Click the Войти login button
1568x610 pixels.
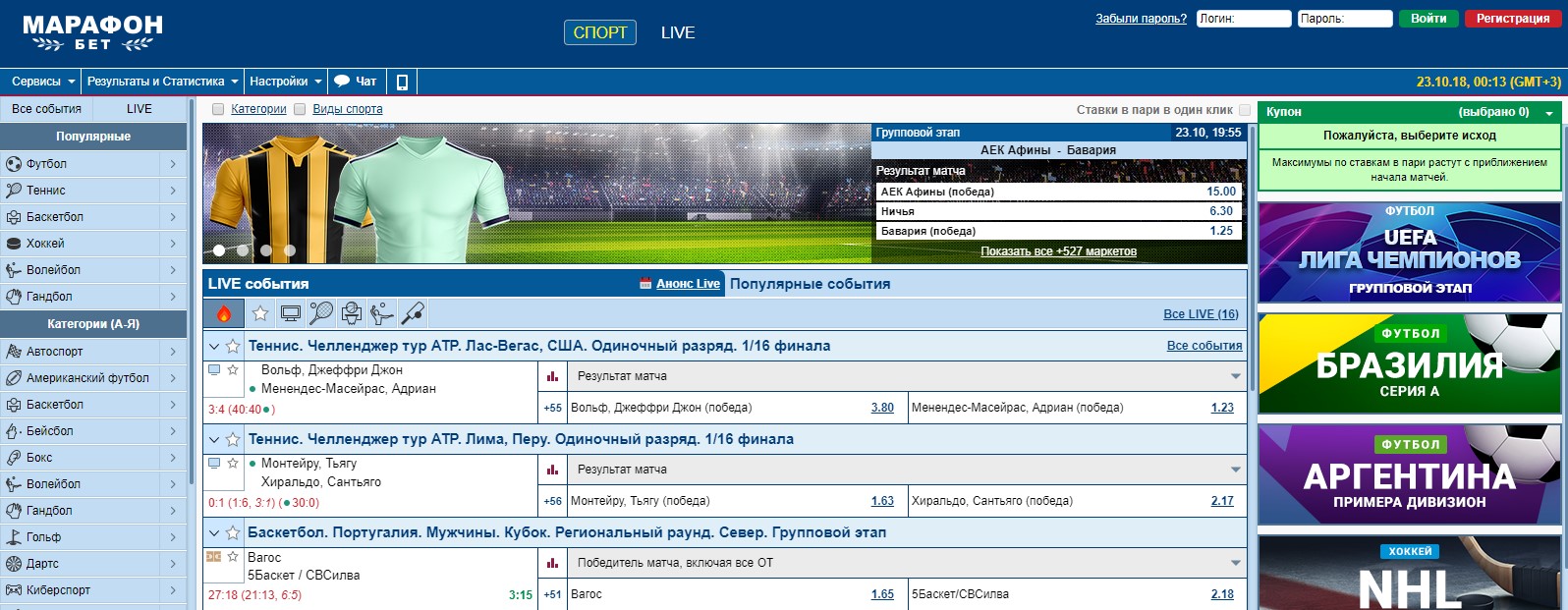click(x=1428, y=19)
